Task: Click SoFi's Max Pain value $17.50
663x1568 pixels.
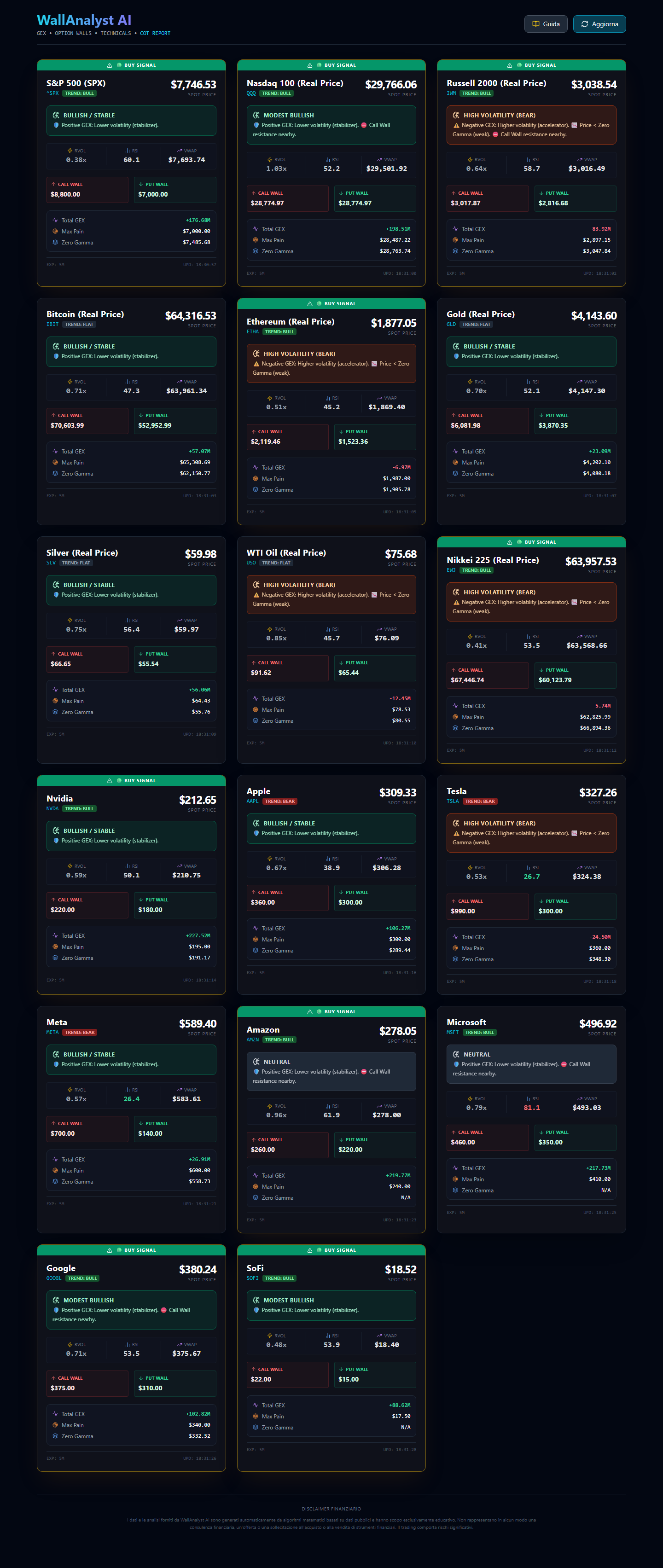Action: point(401,1417)
